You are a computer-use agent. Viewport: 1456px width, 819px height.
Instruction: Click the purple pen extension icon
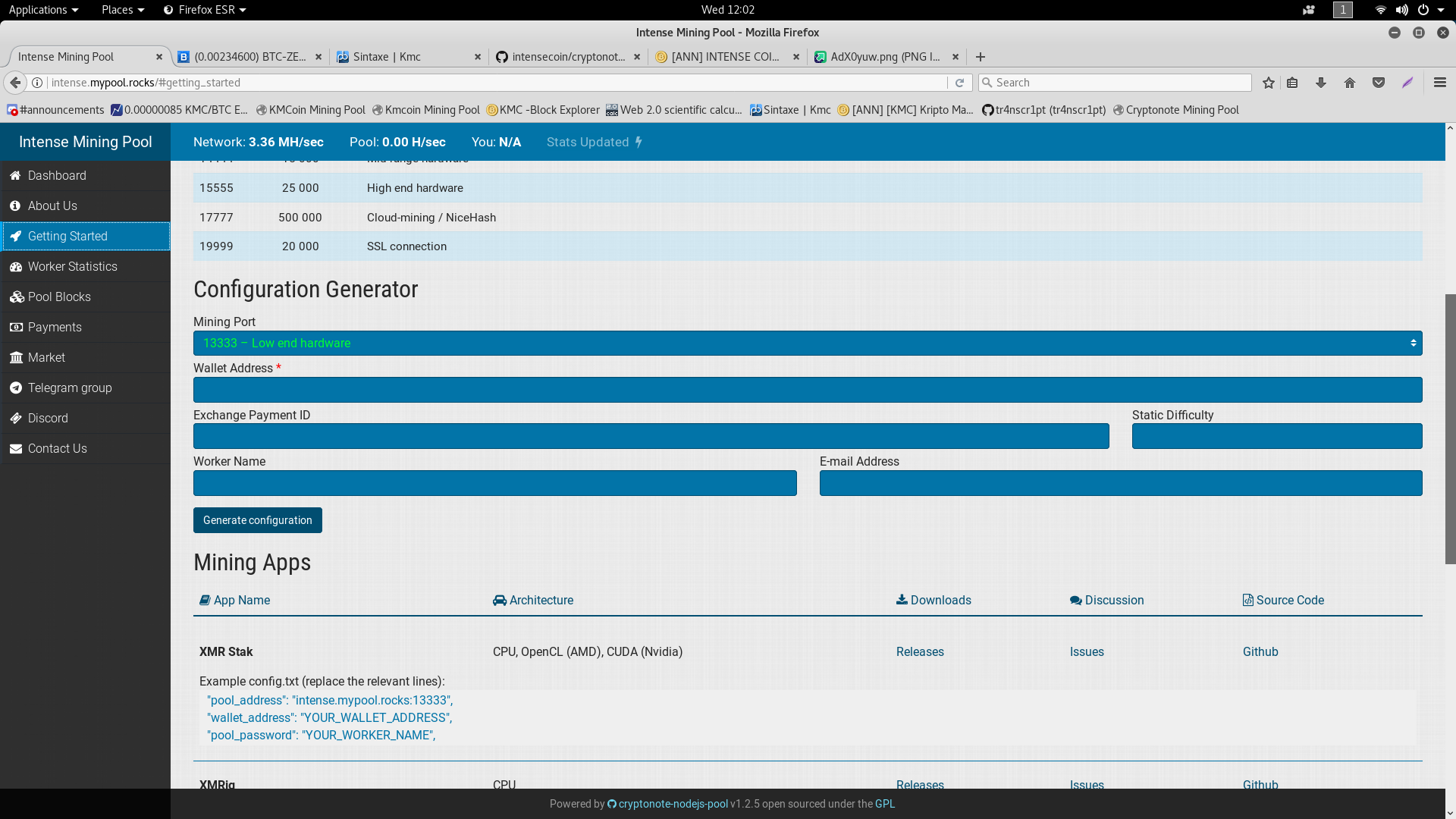click(x=1407, y=83)
